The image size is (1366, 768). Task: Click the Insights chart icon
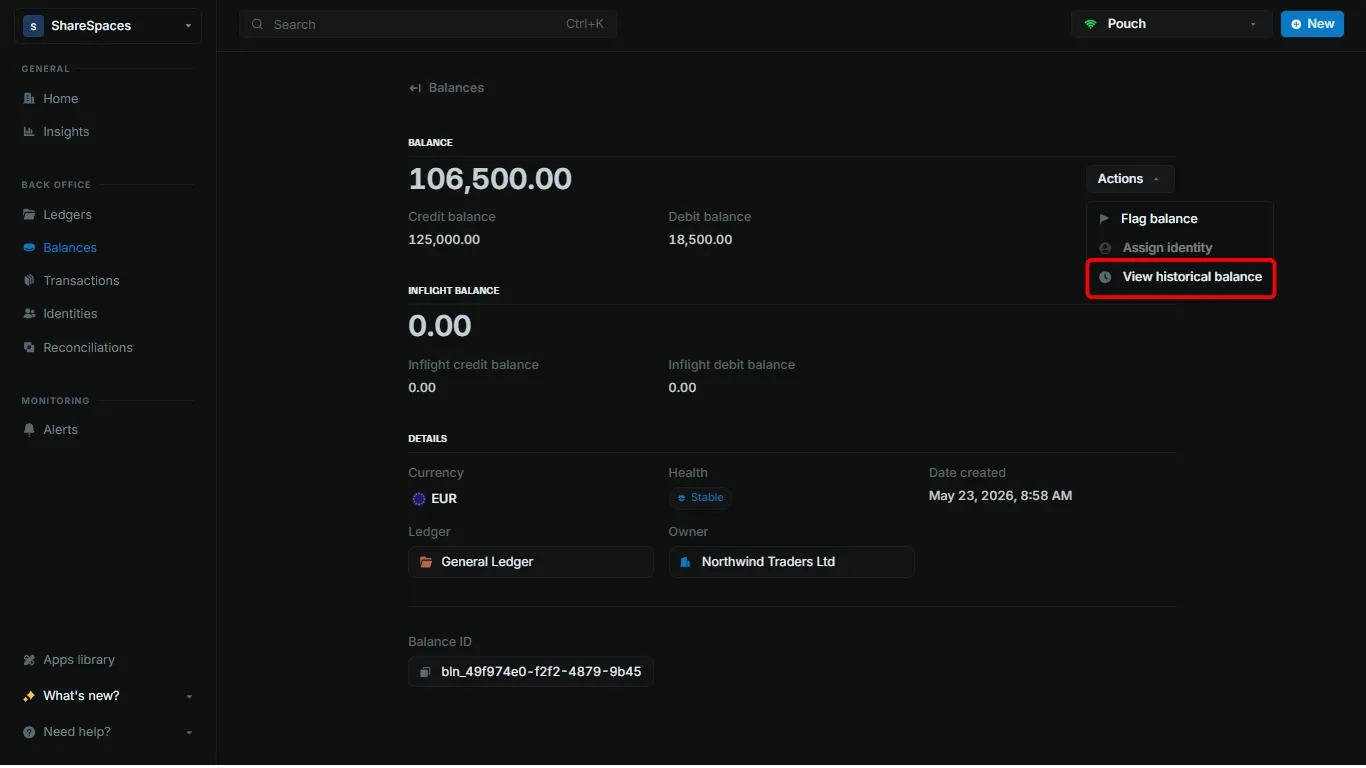pyautogui.click(x=29, y=132)
